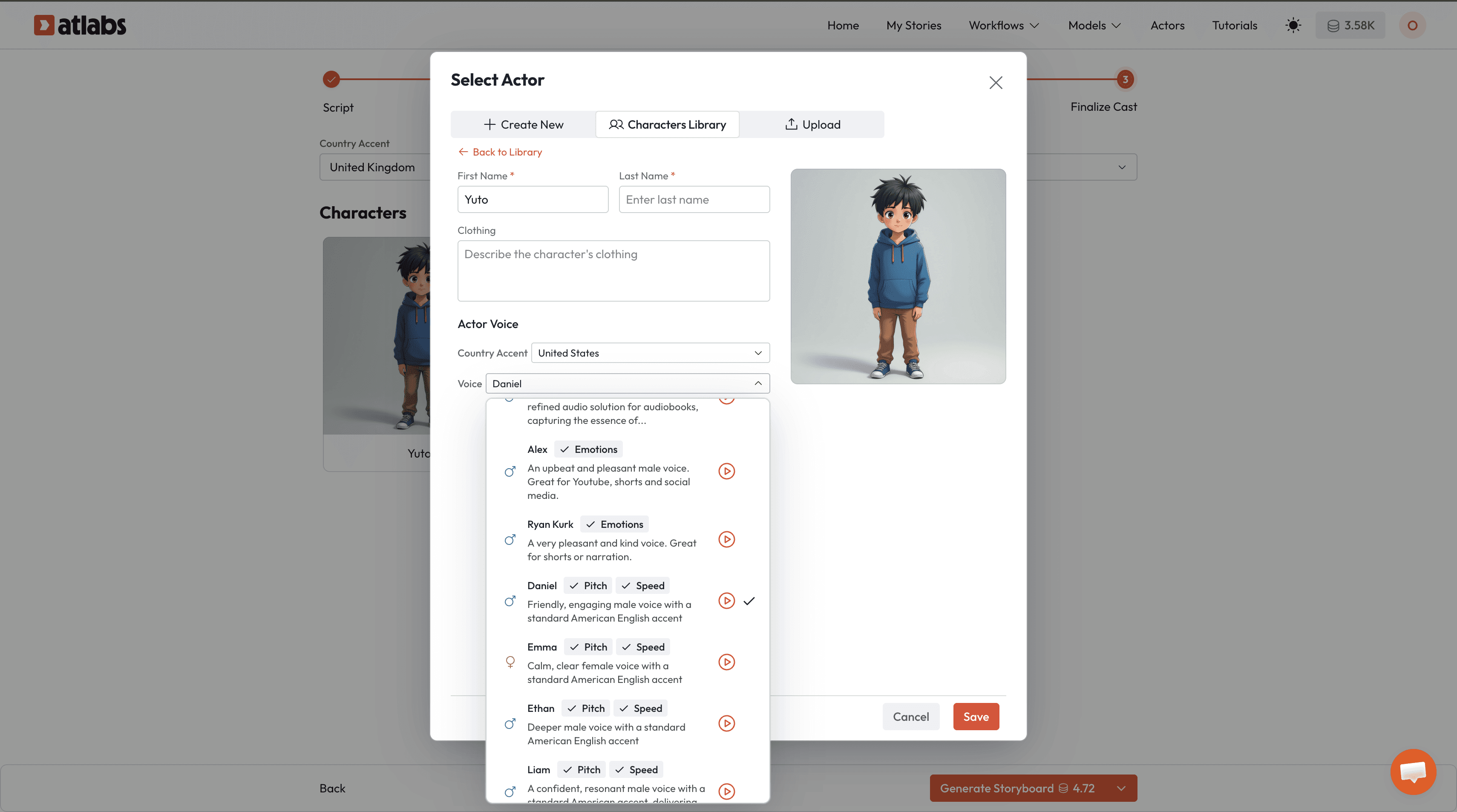Click the Last Name input field

point(694,200)
